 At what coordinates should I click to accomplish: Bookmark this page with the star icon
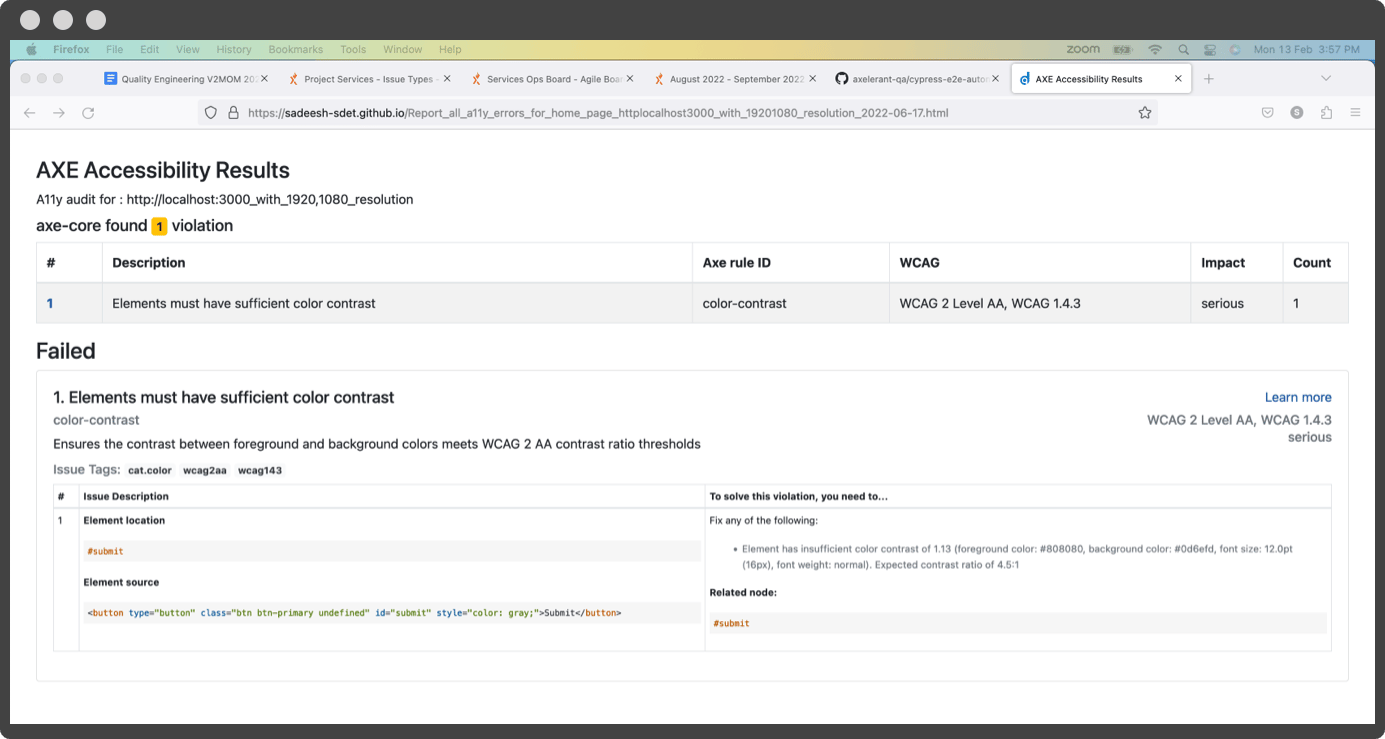(x=1145, y=113)
